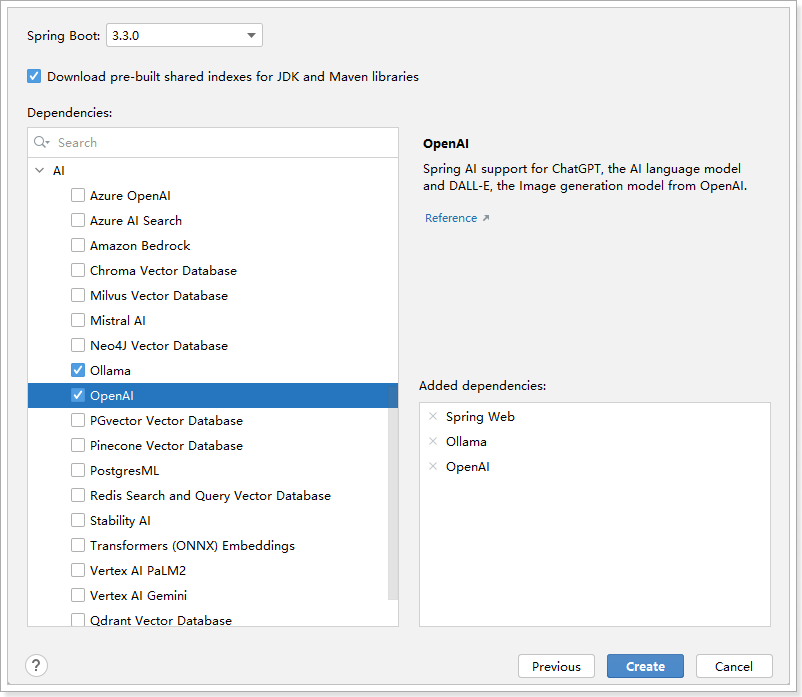
Task: Tick the PostgresML checkbox
Action: point(78,470)
